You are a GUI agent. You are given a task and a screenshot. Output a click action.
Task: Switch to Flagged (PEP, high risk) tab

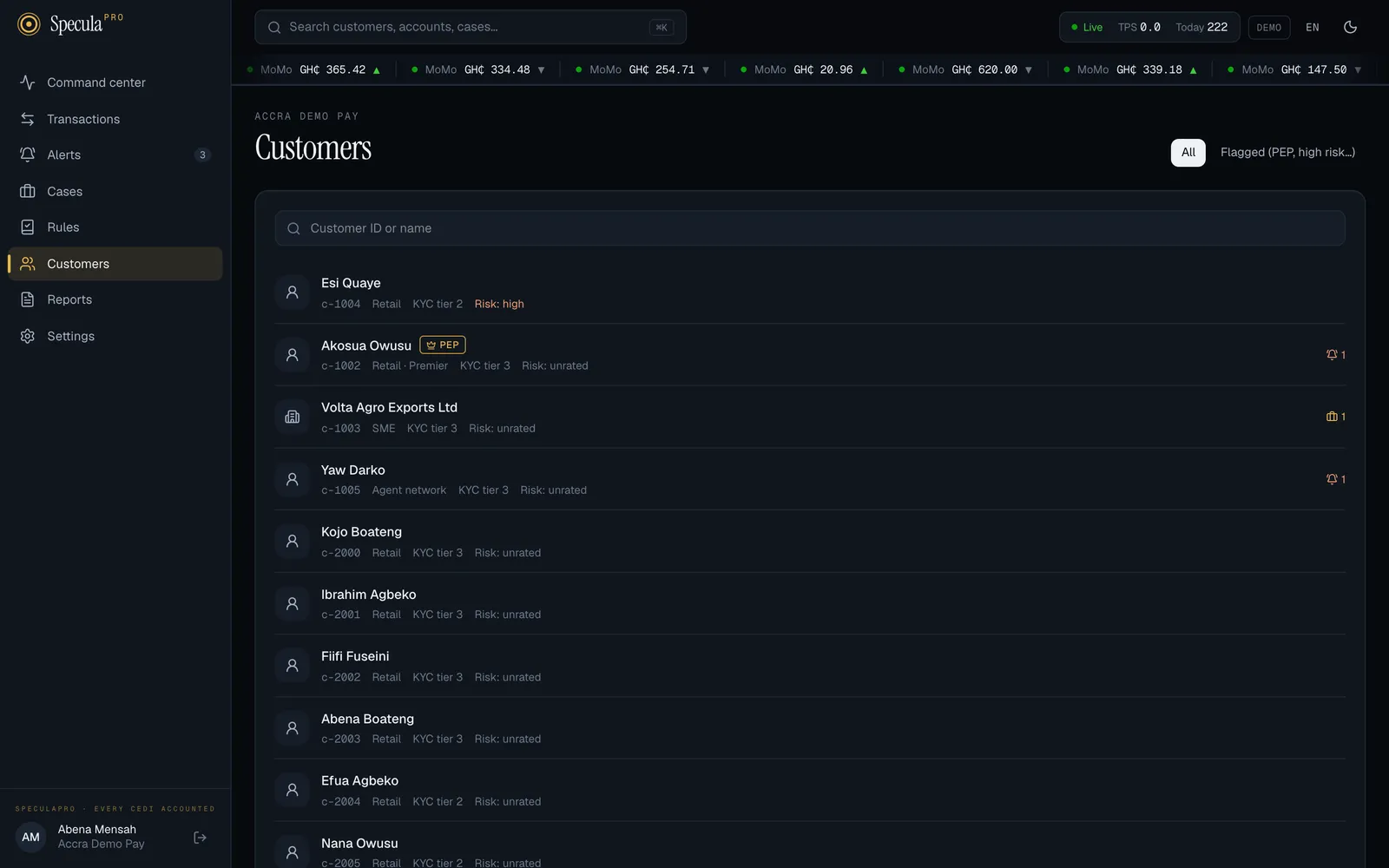(1287, 152)
